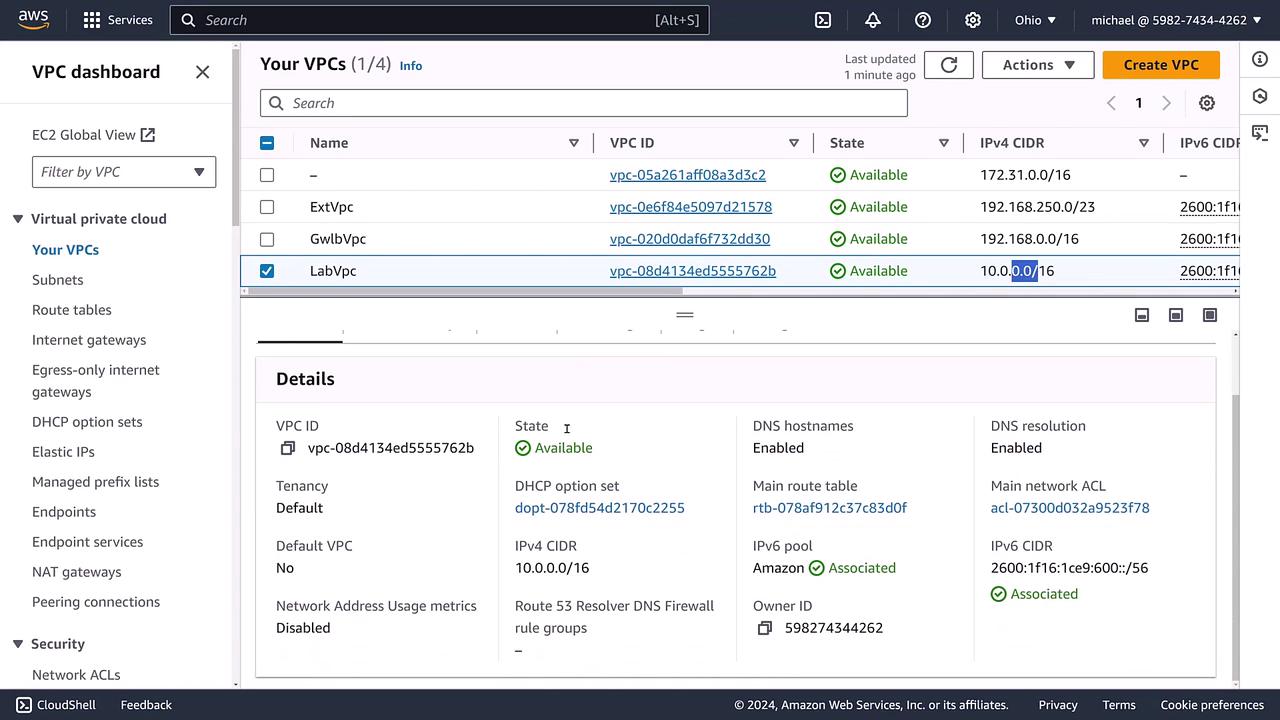Screen dimensions: 1280x720
Task: Select the ExtVpc row checkbox
Action: [267, 207]
